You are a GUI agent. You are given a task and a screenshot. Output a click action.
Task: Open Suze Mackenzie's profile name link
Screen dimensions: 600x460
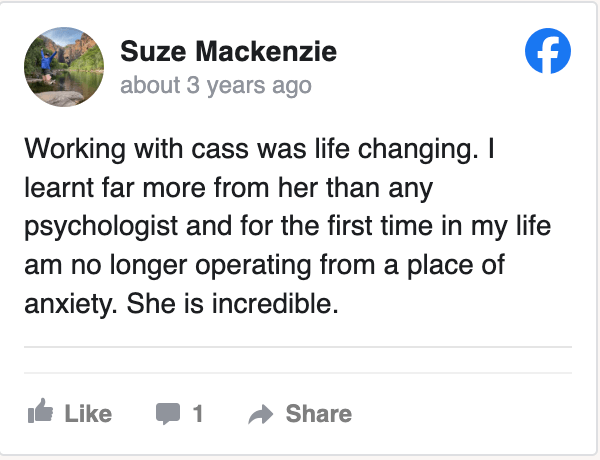point(228,51)
